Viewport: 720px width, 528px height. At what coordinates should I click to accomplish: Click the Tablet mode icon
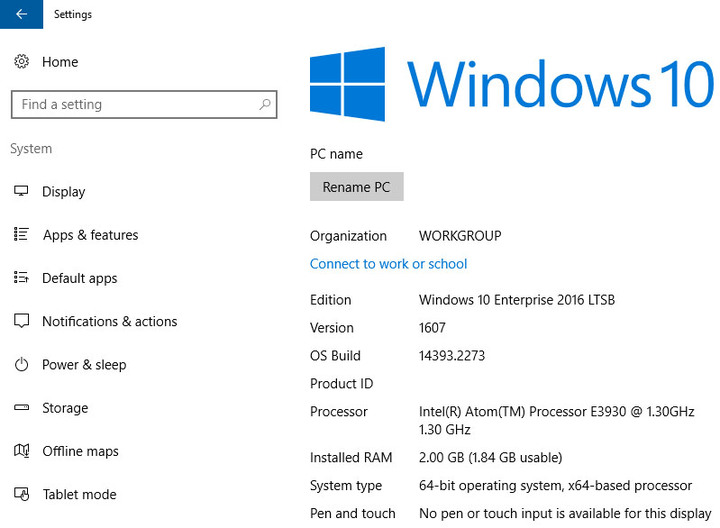pyautogui.click(x=21, y=494)
